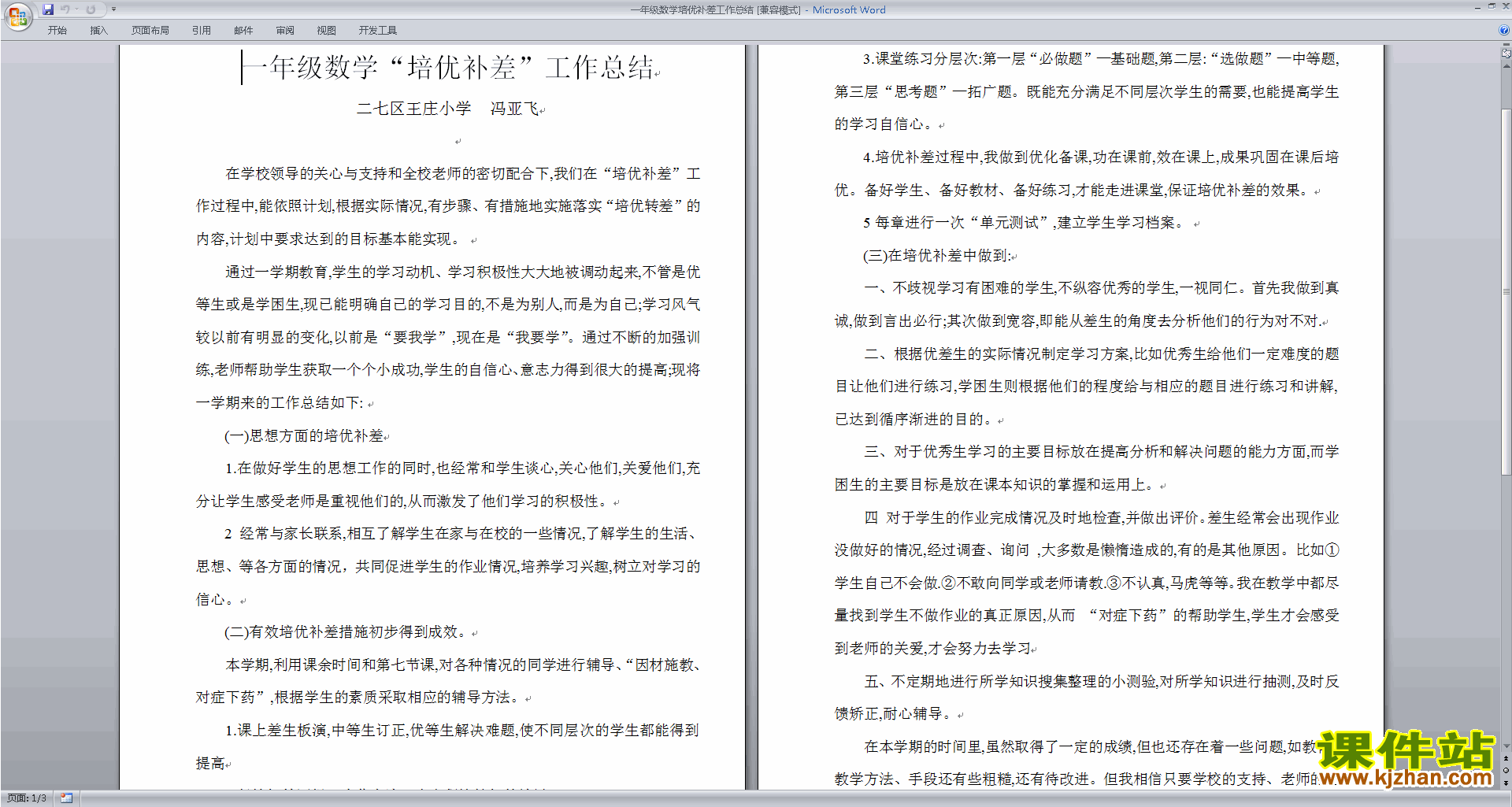Click the heading (三)在培优补差中做到:
The width and height of the screenshot is (1512, 807).
939,255
